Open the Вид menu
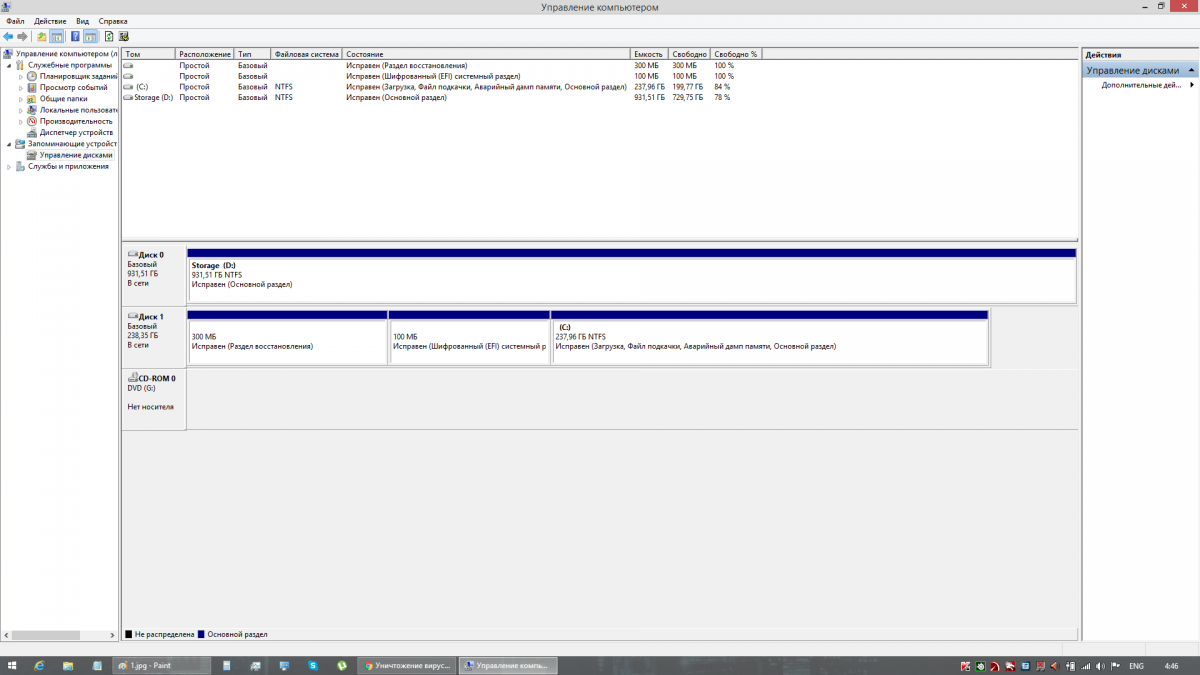Image resolution: width=1200 pixels, height=675 pixels. point(82,21)
